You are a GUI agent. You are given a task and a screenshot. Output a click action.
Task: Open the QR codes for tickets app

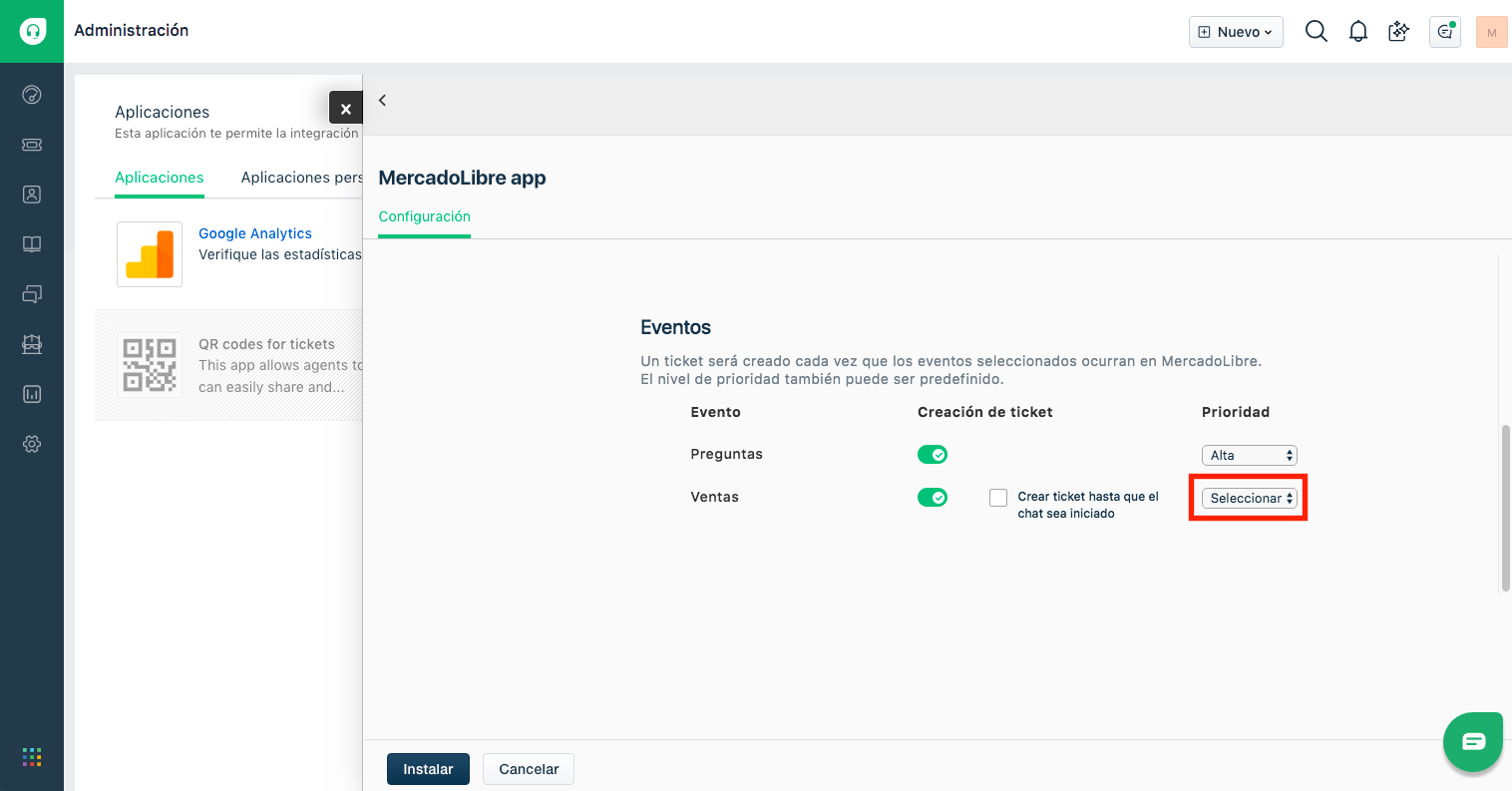click(x=266, y=344)
